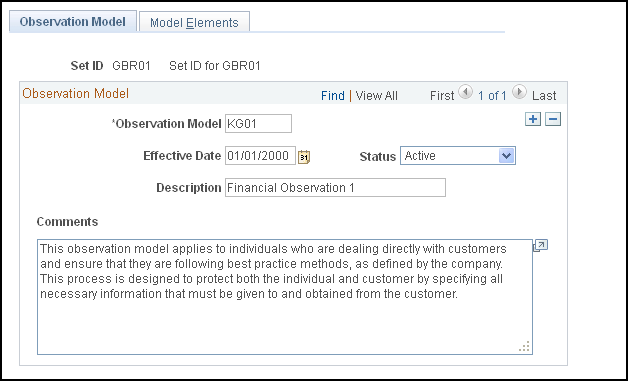Click the Effective Date label
This screenshot has width=628, height=381.
pos(182,156)
